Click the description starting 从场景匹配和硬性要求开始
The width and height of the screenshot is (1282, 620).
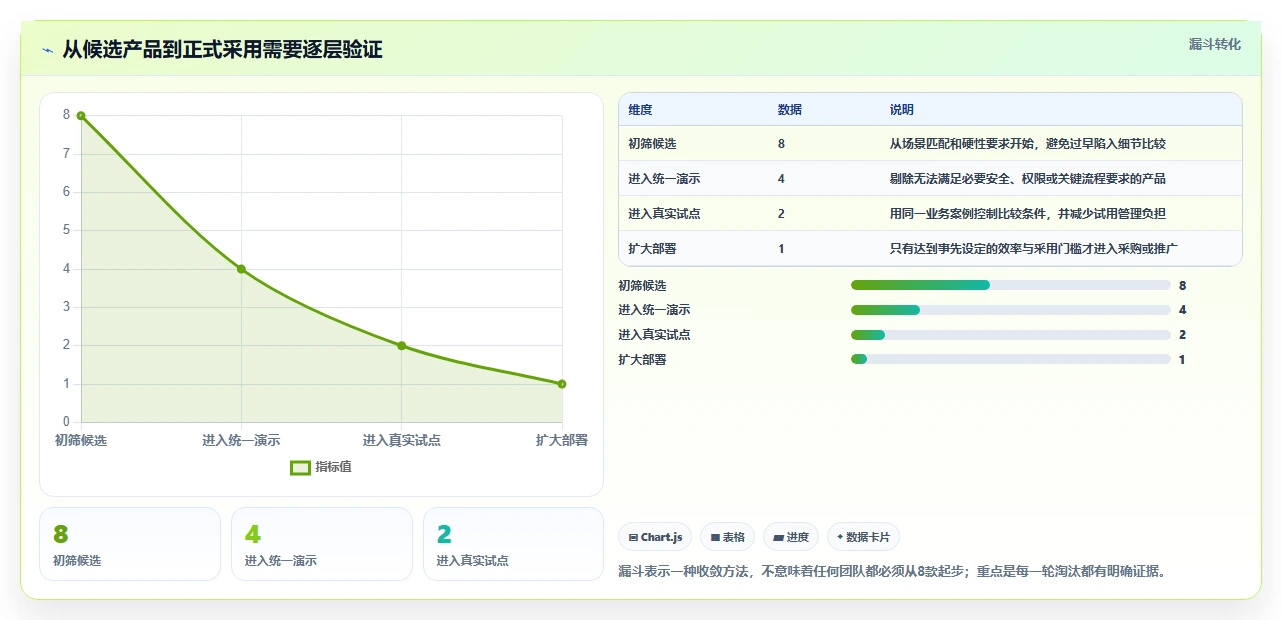(x=1028, y=144)
